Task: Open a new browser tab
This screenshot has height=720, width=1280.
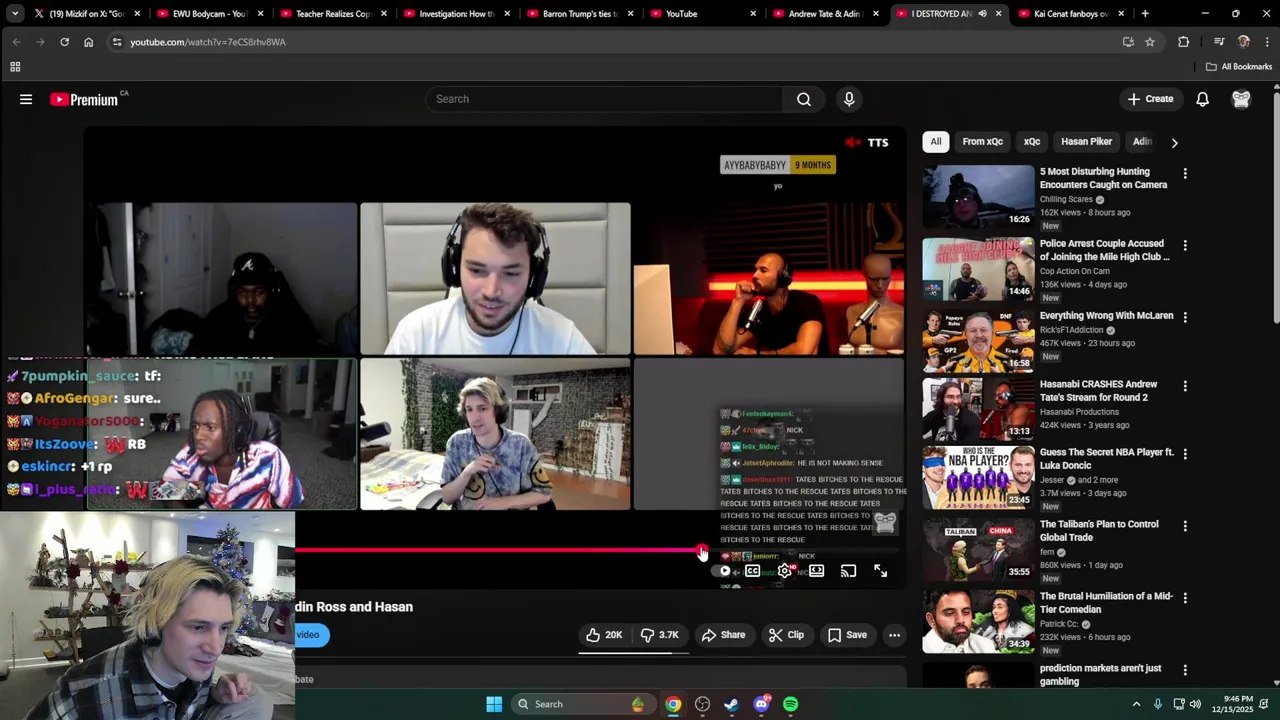Action: tap(1145, 14)
